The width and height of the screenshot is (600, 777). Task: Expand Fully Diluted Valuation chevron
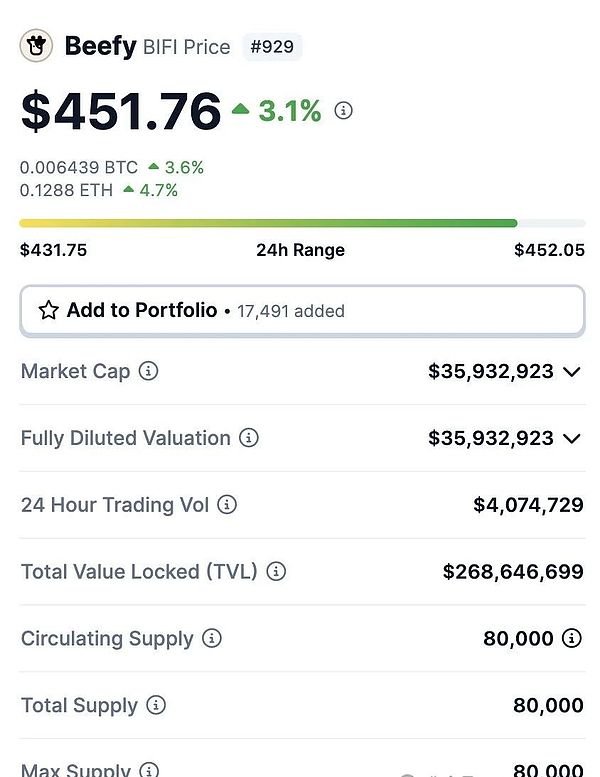tap(571, 438)
